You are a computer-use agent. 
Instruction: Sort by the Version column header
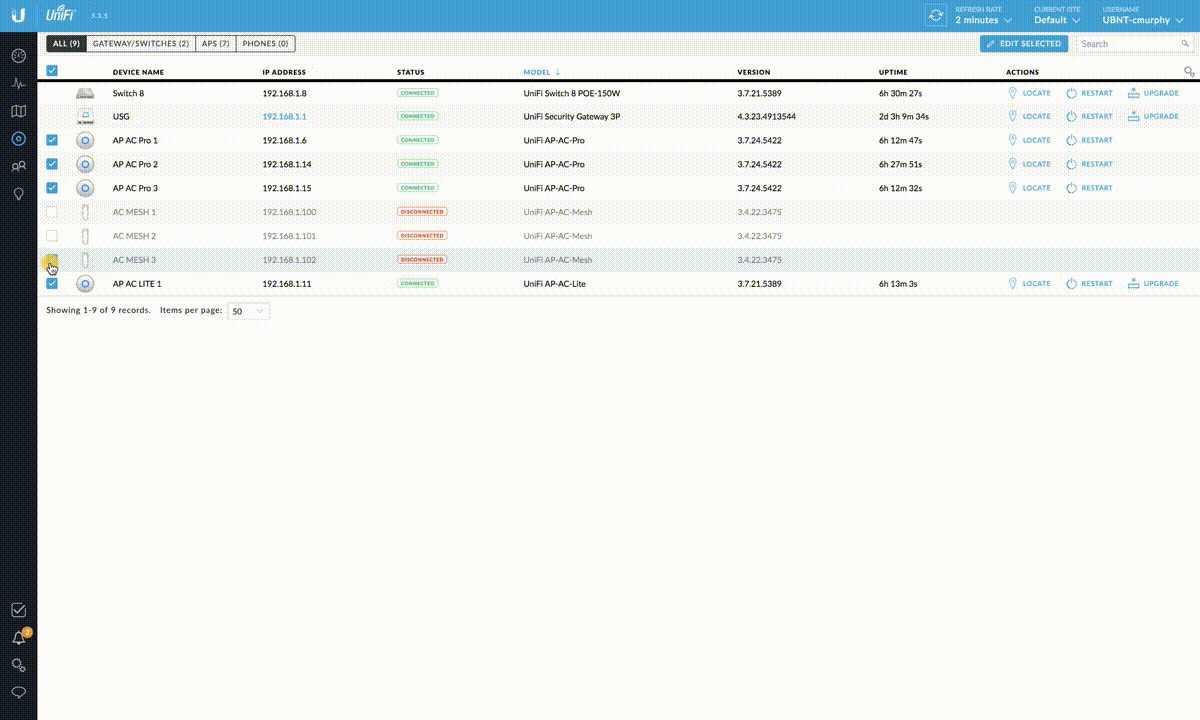[x=754, y=72]
